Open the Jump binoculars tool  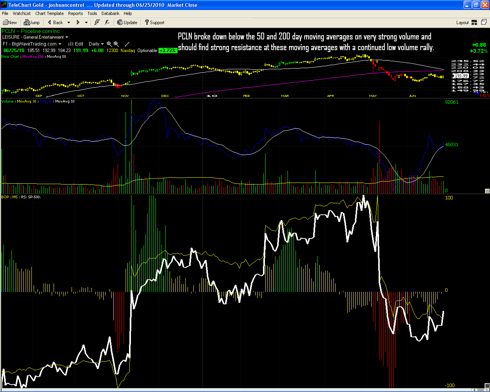click(31, 22)
